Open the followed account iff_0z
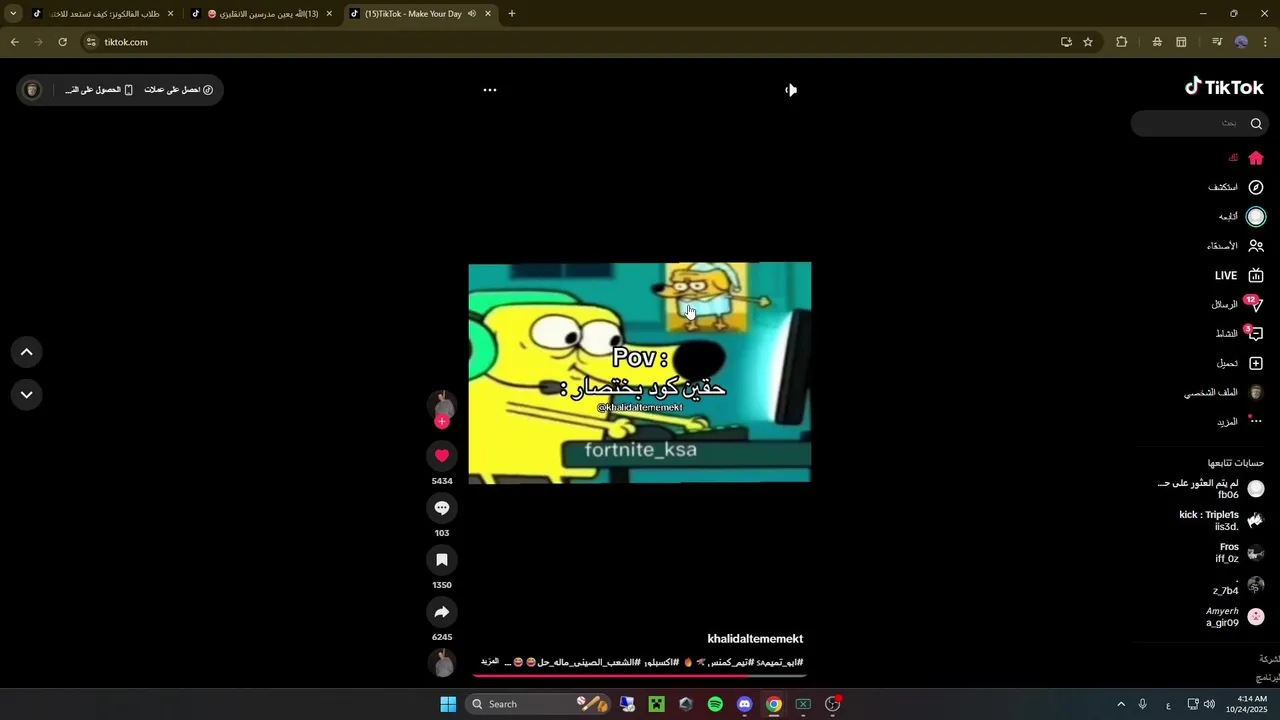 [x=1240, y=553]
